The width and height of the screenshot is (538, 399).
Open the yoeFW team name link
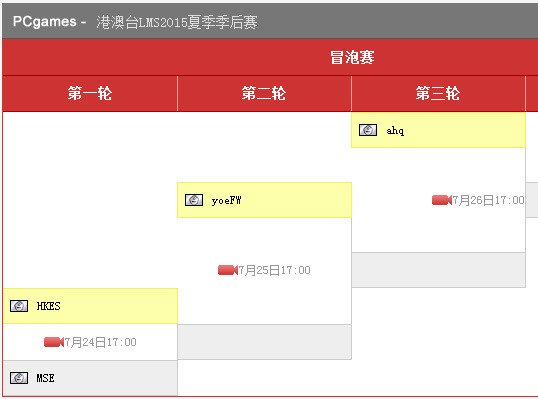click(226, 200)
